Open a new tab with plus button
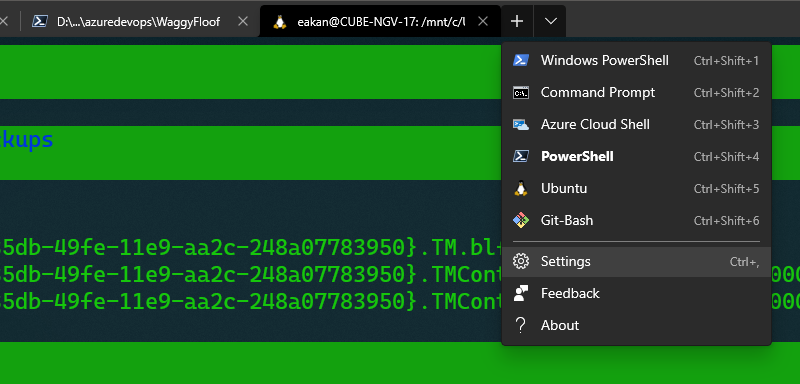The image size is (800, 384). [x=517, y=21]
